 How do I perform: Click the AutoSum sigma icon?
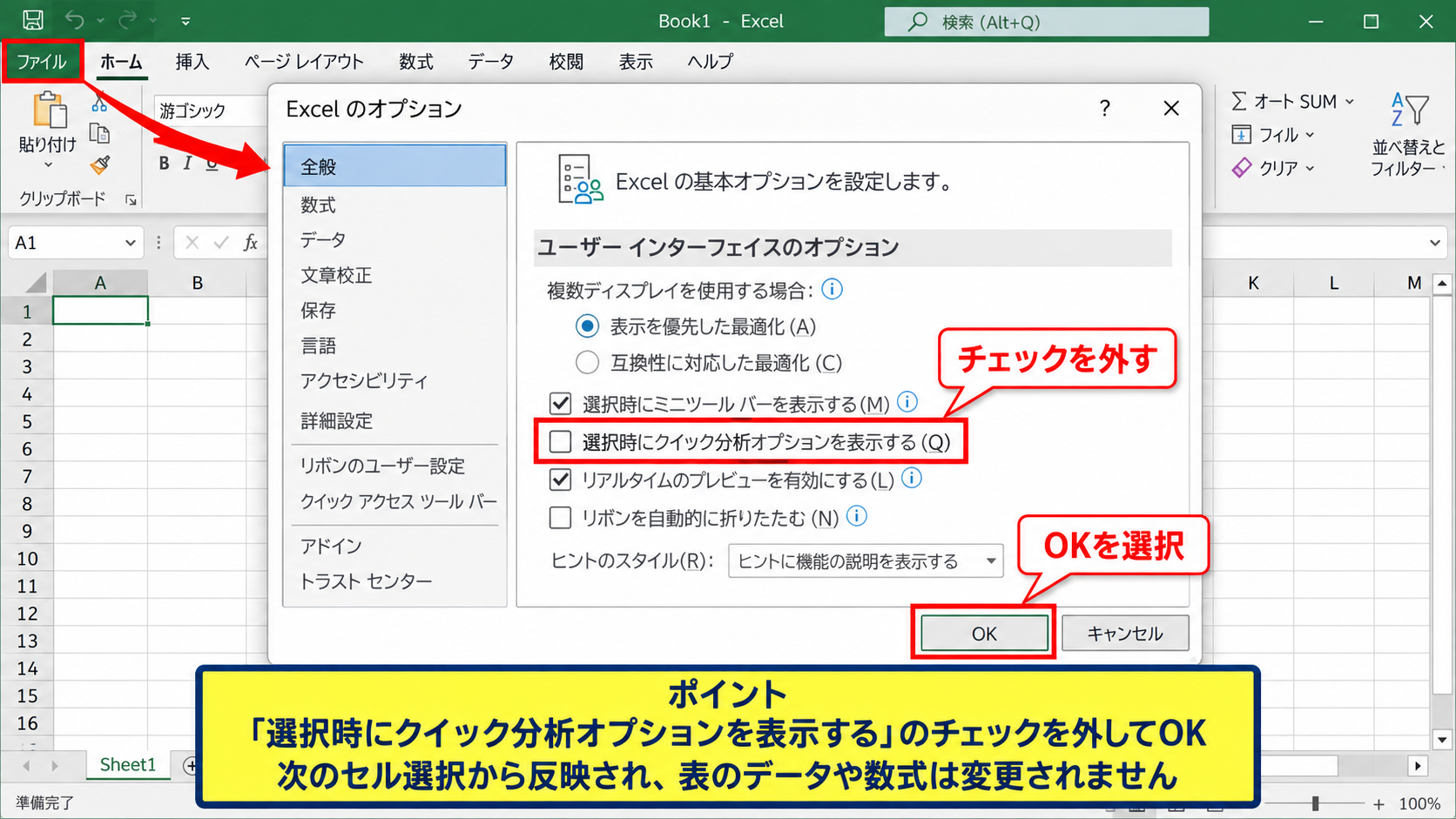[1238, 102]
